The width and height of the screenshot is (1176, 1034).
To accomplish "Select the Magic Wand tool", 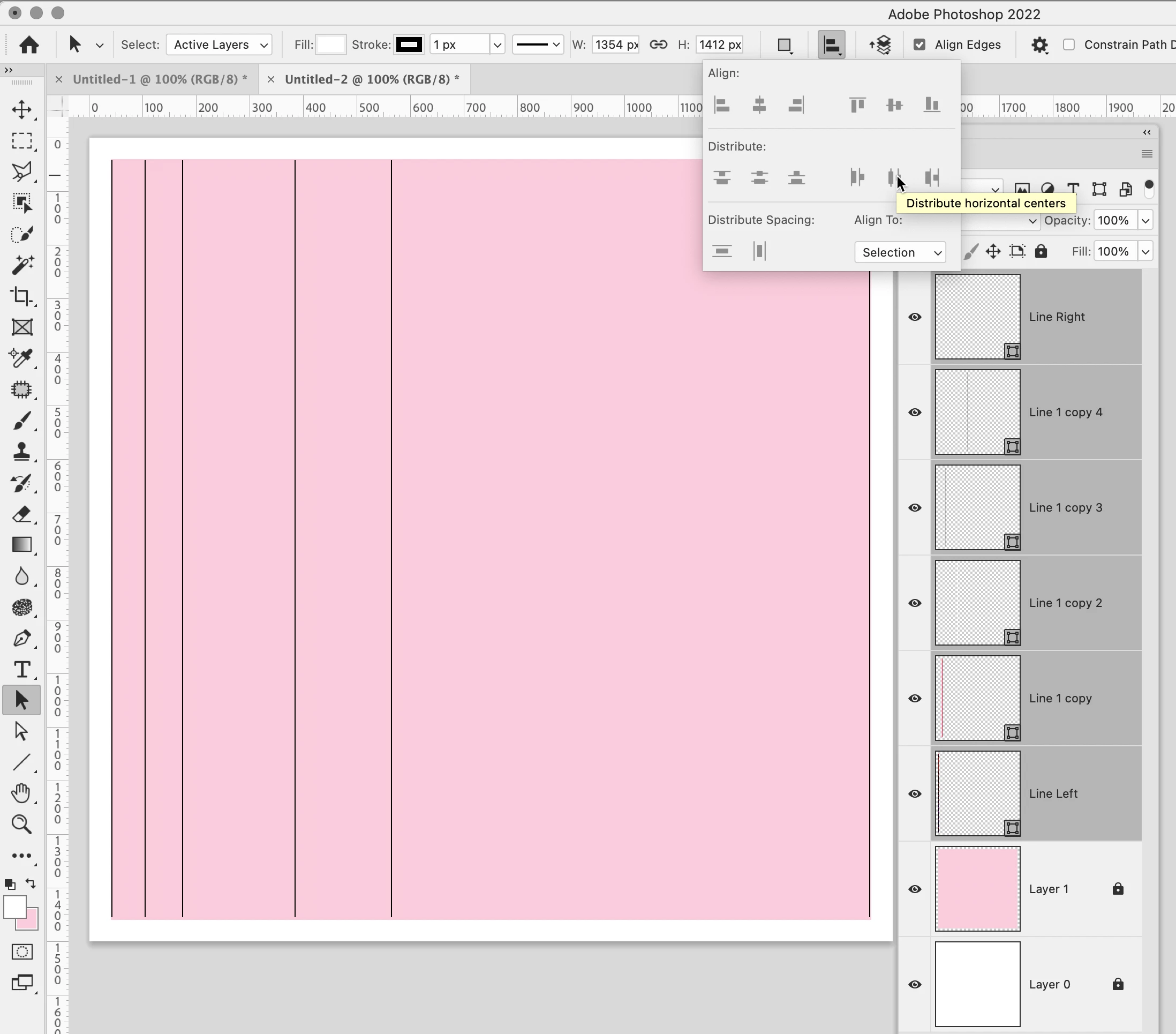I will click(22, 265).
